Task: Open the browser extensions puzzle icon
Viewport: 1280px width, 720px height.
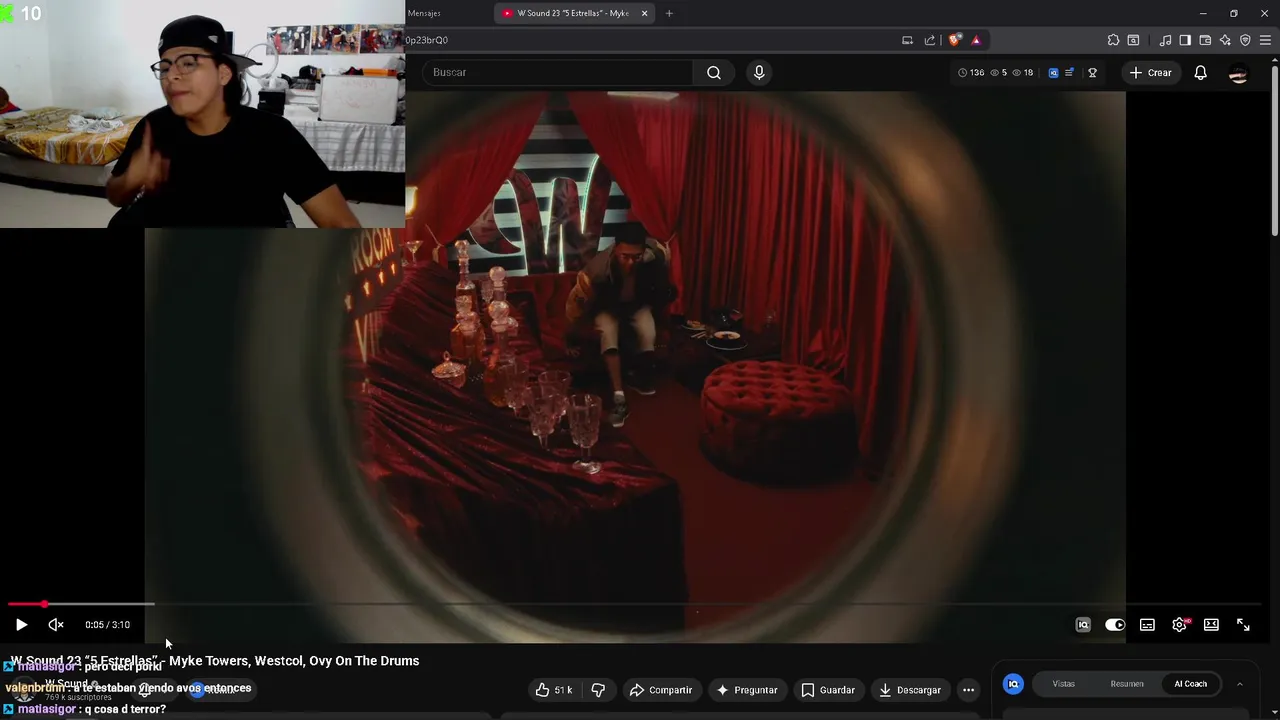Action: 1113,40
